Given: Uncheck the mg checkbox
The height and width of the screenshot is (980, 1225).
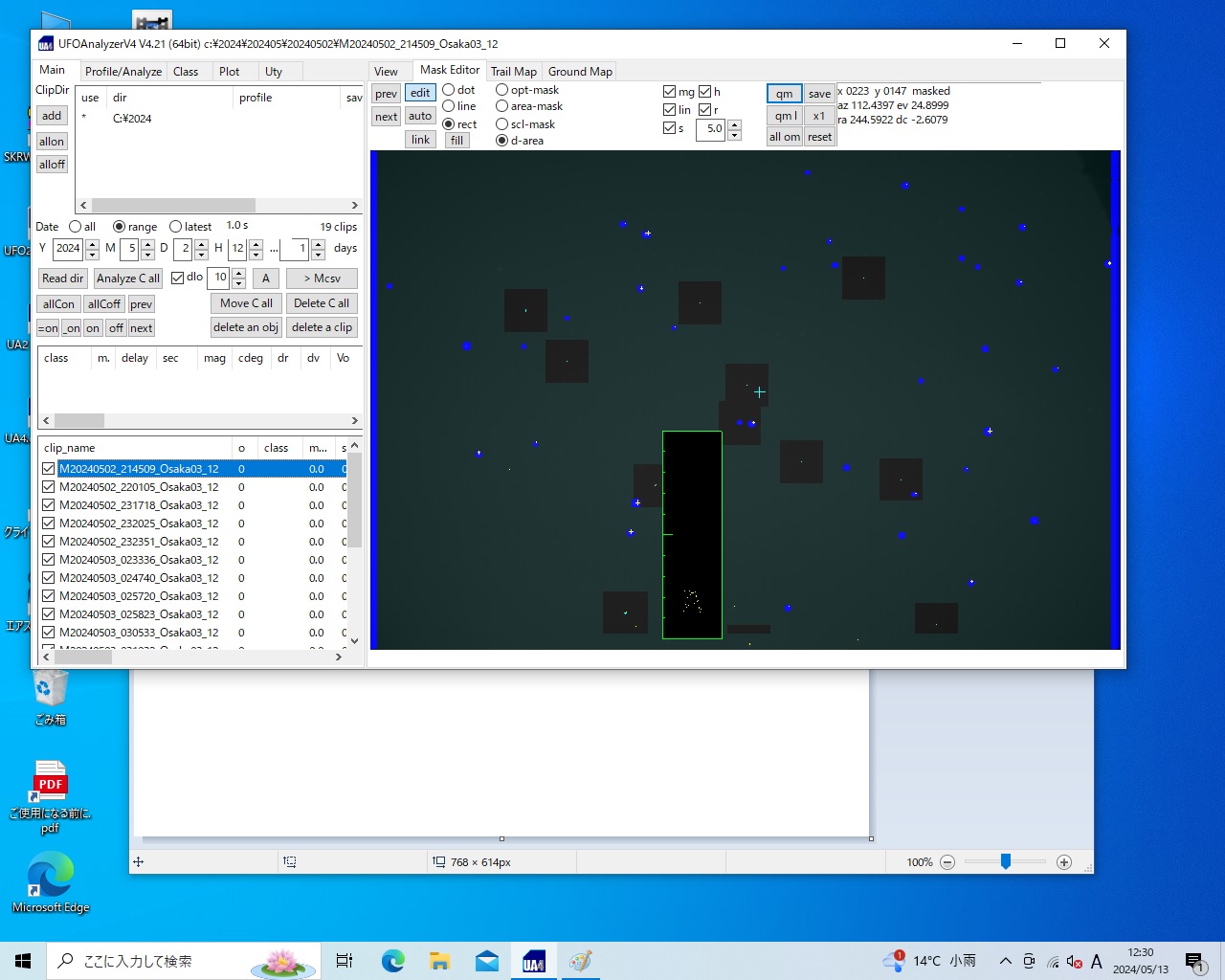Looking at the screenshot, I should pyautogui.click(x=669, y=92).
